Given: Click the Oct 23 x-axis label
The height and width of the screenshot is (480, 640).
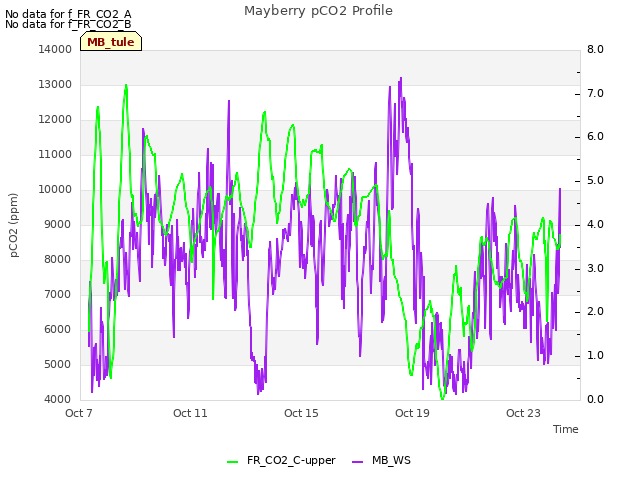Looking at the screenshot, I should [x=523, y=413].
